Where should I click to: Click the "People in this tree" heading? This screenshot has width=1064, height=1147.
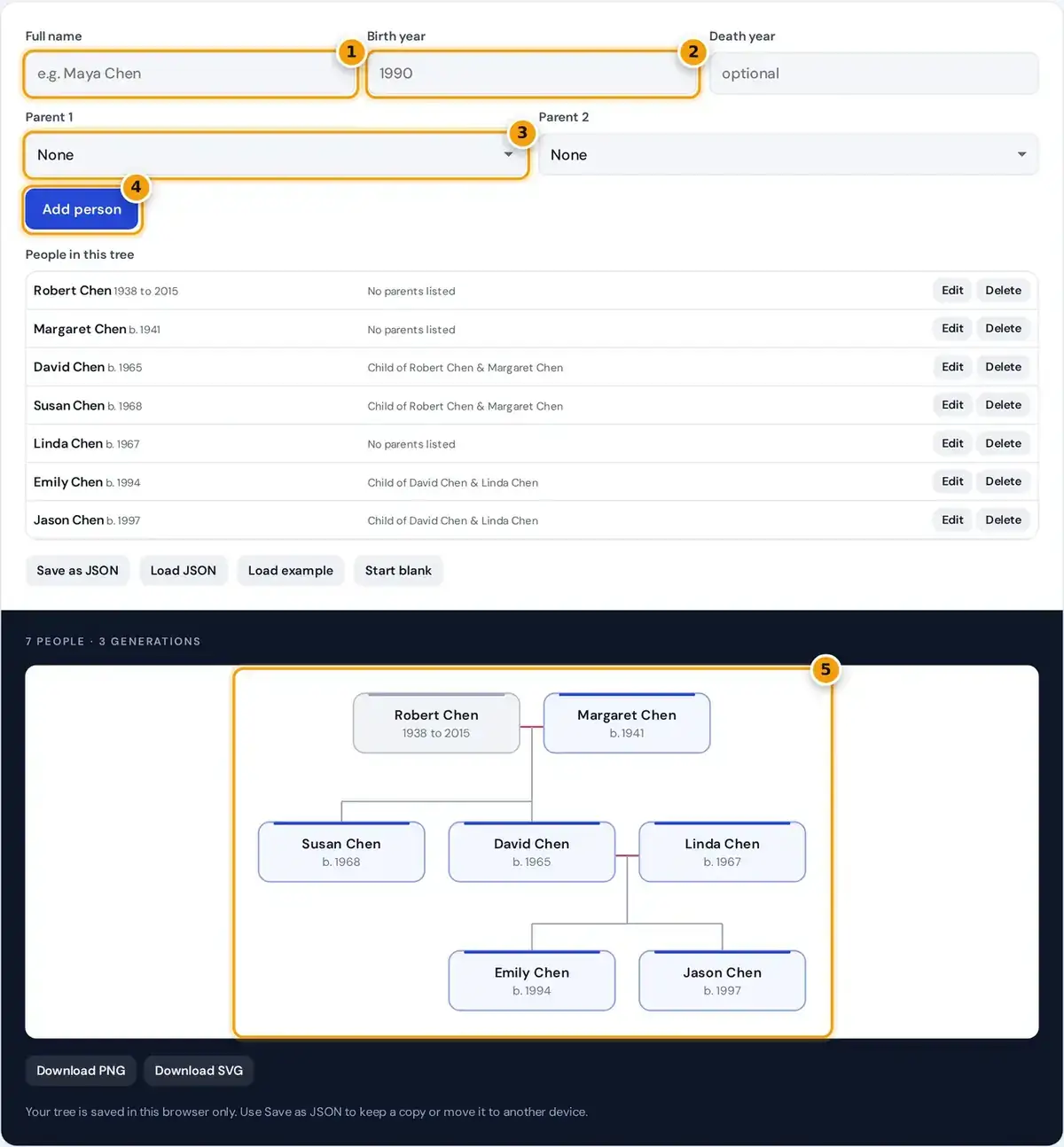tap(80, 254)
